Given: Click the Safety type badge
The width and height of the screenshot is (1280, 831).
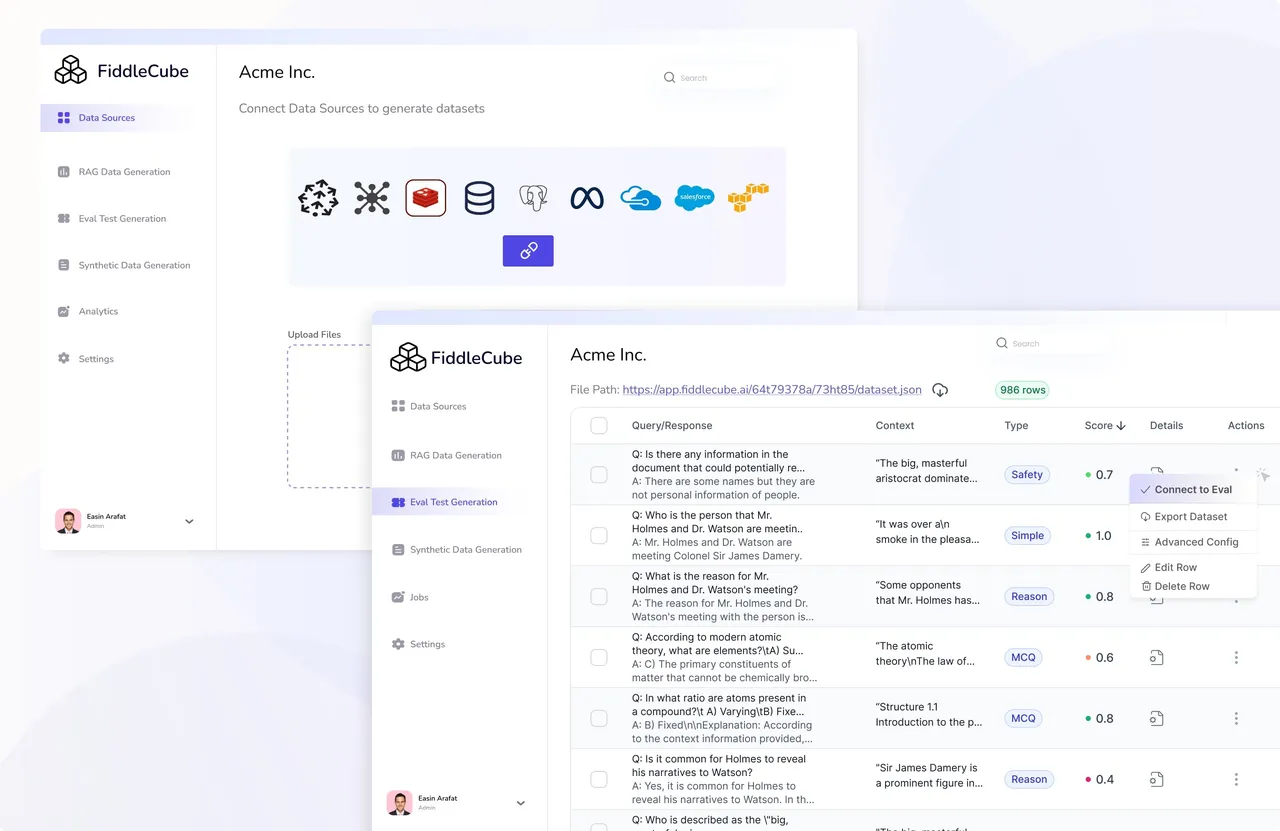Looking at the screenshot, I should 1027,475.
